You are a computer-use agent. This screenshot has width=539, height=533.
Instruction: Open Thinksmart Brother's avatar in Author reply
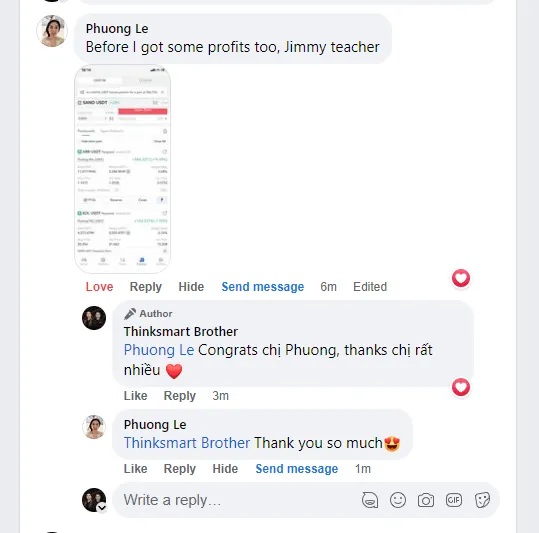94,318
